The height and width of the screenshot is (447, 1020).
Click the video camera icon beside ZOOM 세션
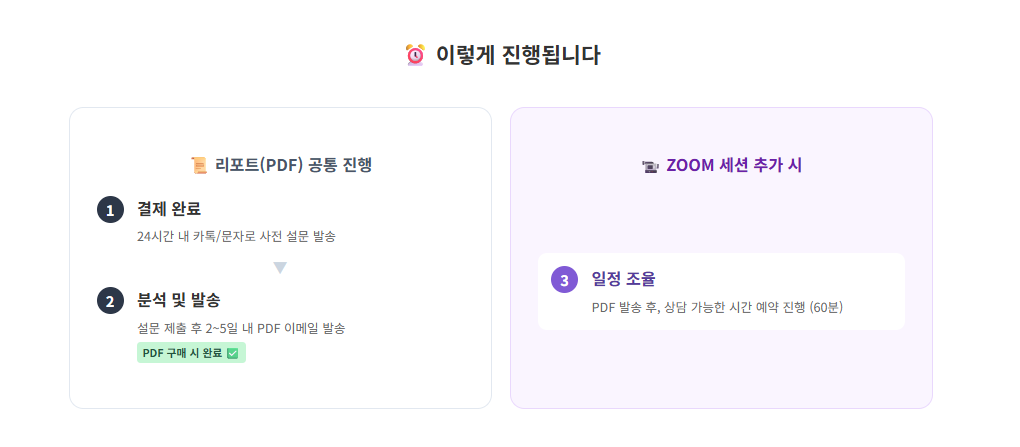[650, 166]
